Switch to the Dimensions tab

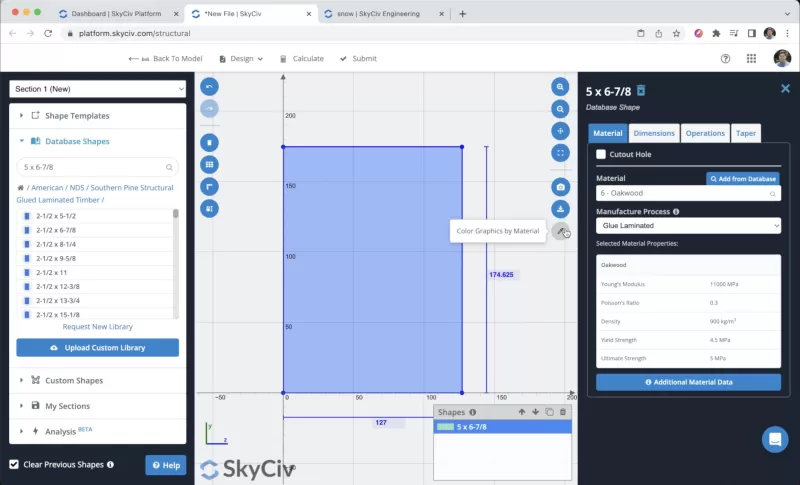pyautogui.click(x=654, y=133)
